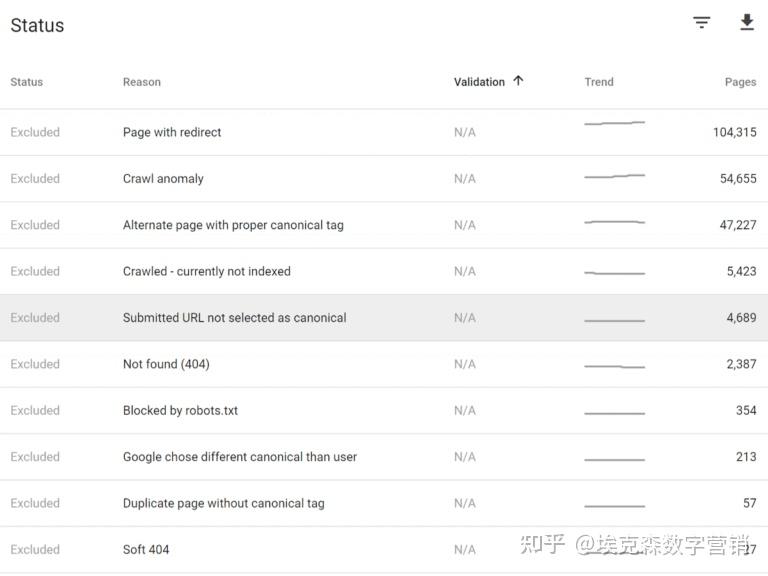Image resolution: width=768 pixels, height=576 pixels.
Task: Click the Validation sort arrow
Action: coord(518,81)
